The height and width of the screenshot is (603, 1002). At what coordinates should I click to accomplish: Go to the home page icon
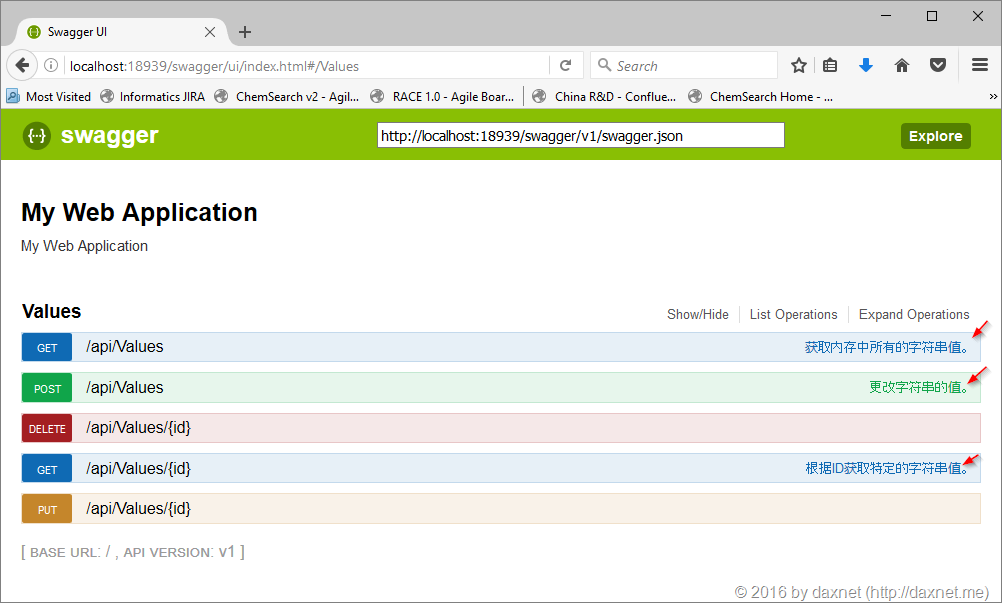(902, 65)
